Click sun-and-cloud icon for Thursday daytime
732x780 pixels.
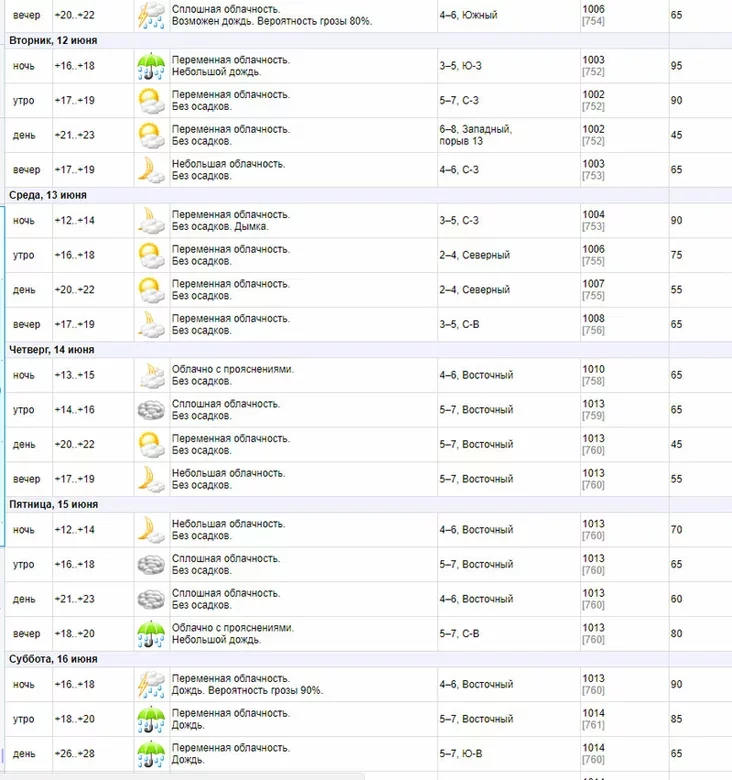point(151,444)
